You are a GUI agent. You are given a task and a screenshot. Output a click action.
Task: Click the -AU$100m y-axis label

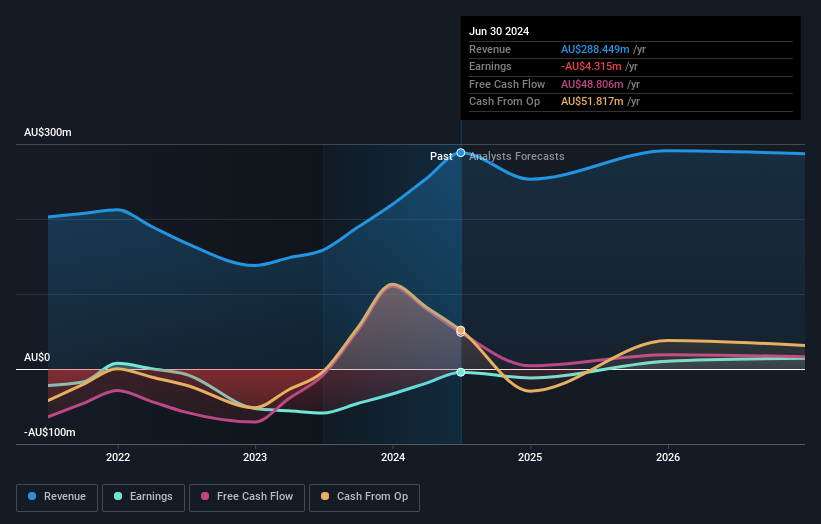point(50,432)
